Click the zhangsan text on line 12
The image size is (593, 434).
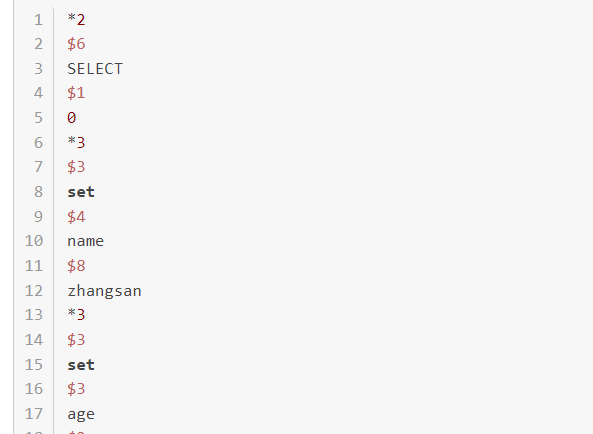pyautogui.click(x=104, y=291)
